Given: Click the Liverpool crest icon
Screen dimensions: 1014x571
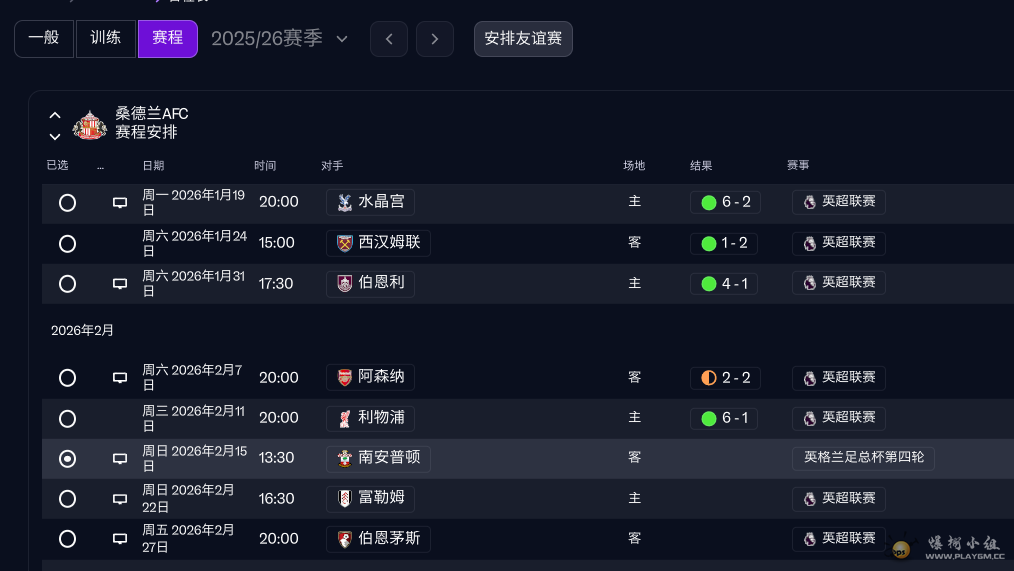Looking at the screenshot, I should (345, 418).
